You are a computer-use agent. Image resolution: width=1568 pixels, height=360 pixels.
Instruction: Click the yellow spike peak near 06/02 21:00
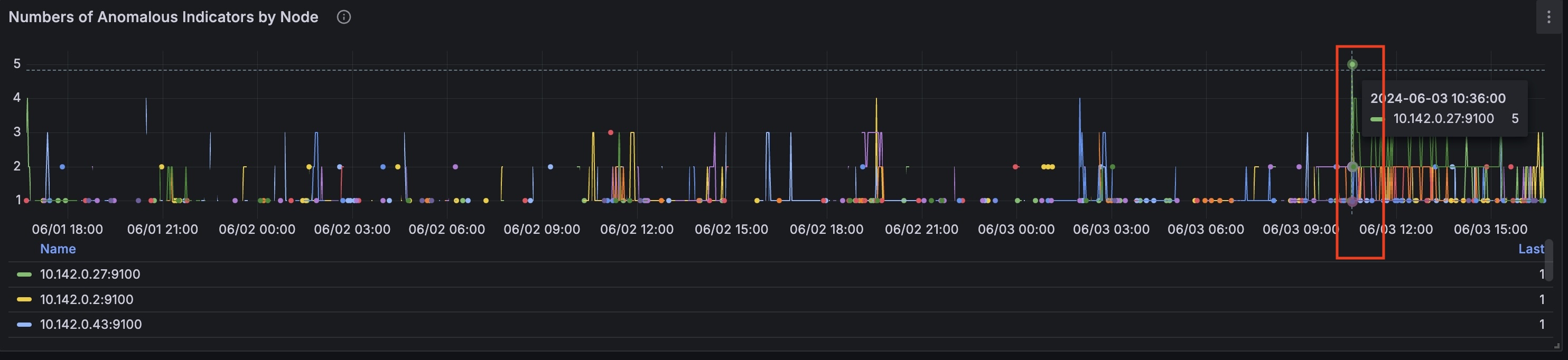point(876,99)
